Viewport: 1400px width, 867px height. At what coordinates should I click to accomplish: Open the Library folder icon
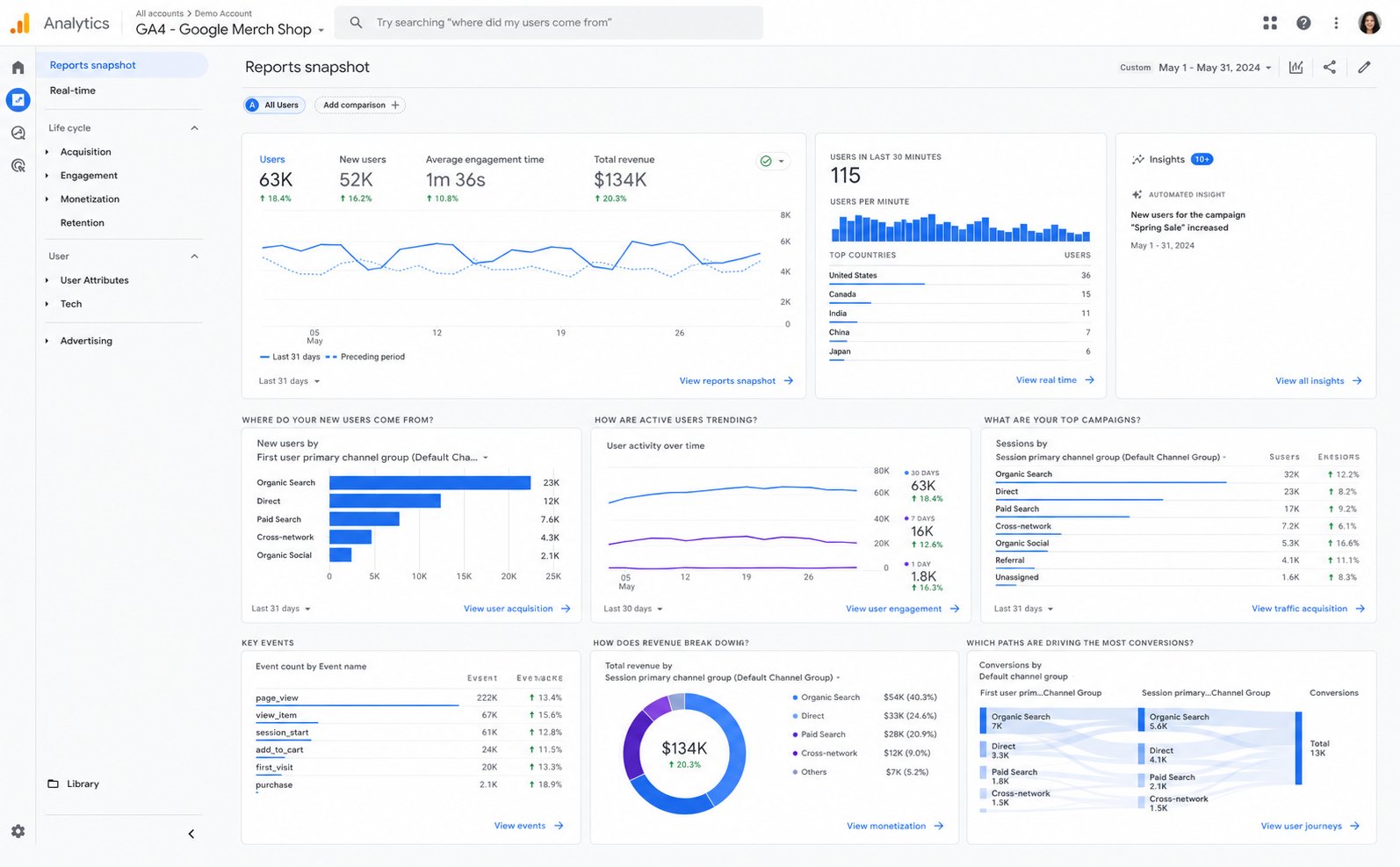[x=53, y=784]
